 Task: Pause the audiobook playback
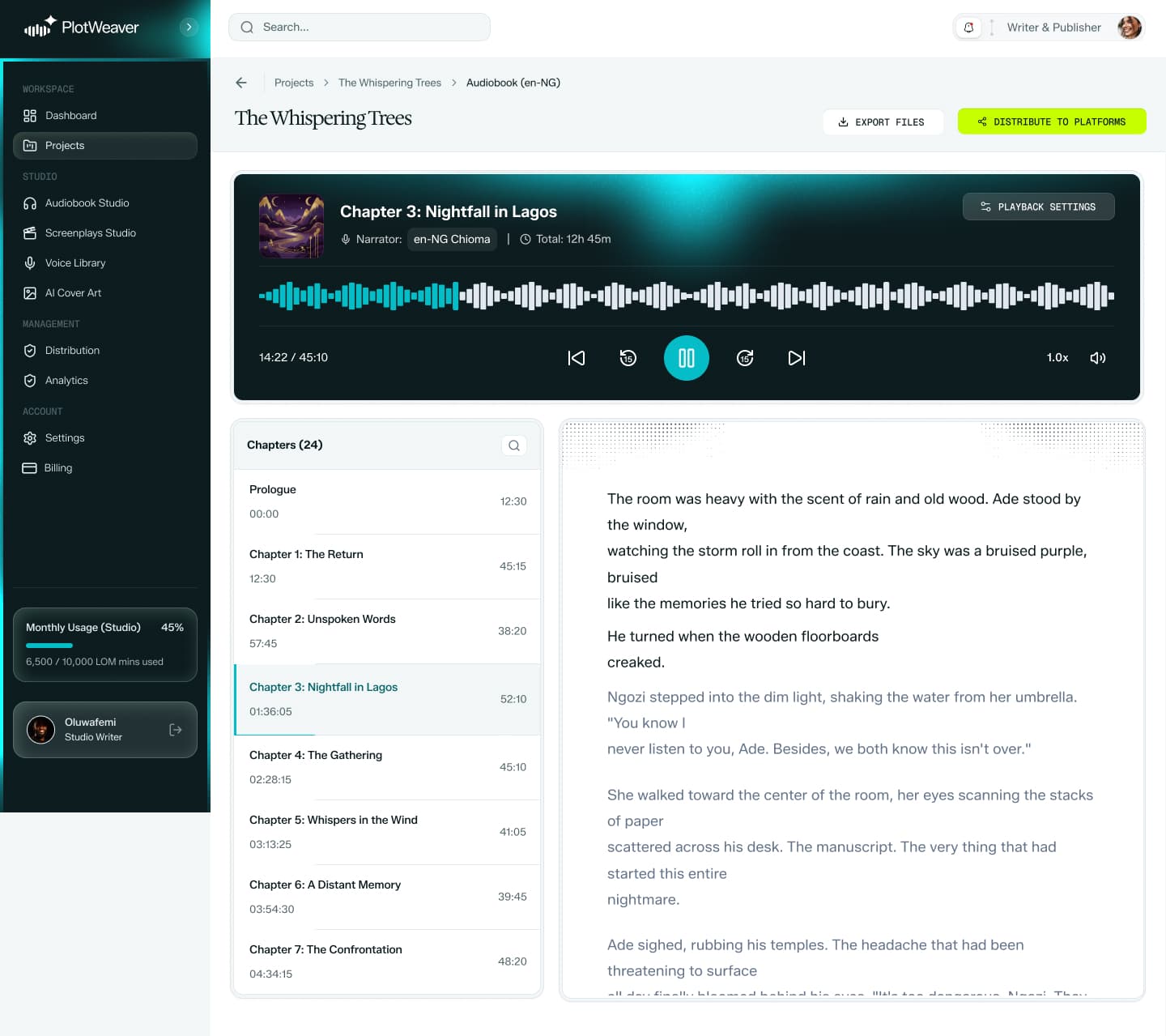tap(687, 358)
